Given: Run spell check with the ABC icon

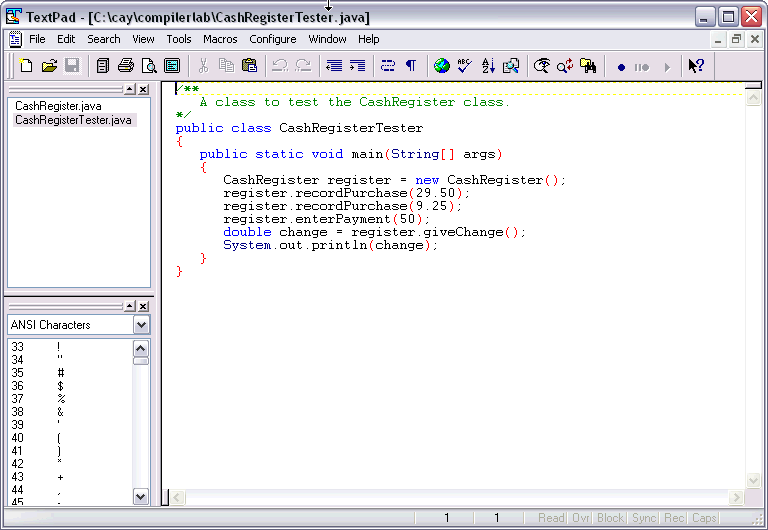Looking at the screenshot, I should 464,66.
